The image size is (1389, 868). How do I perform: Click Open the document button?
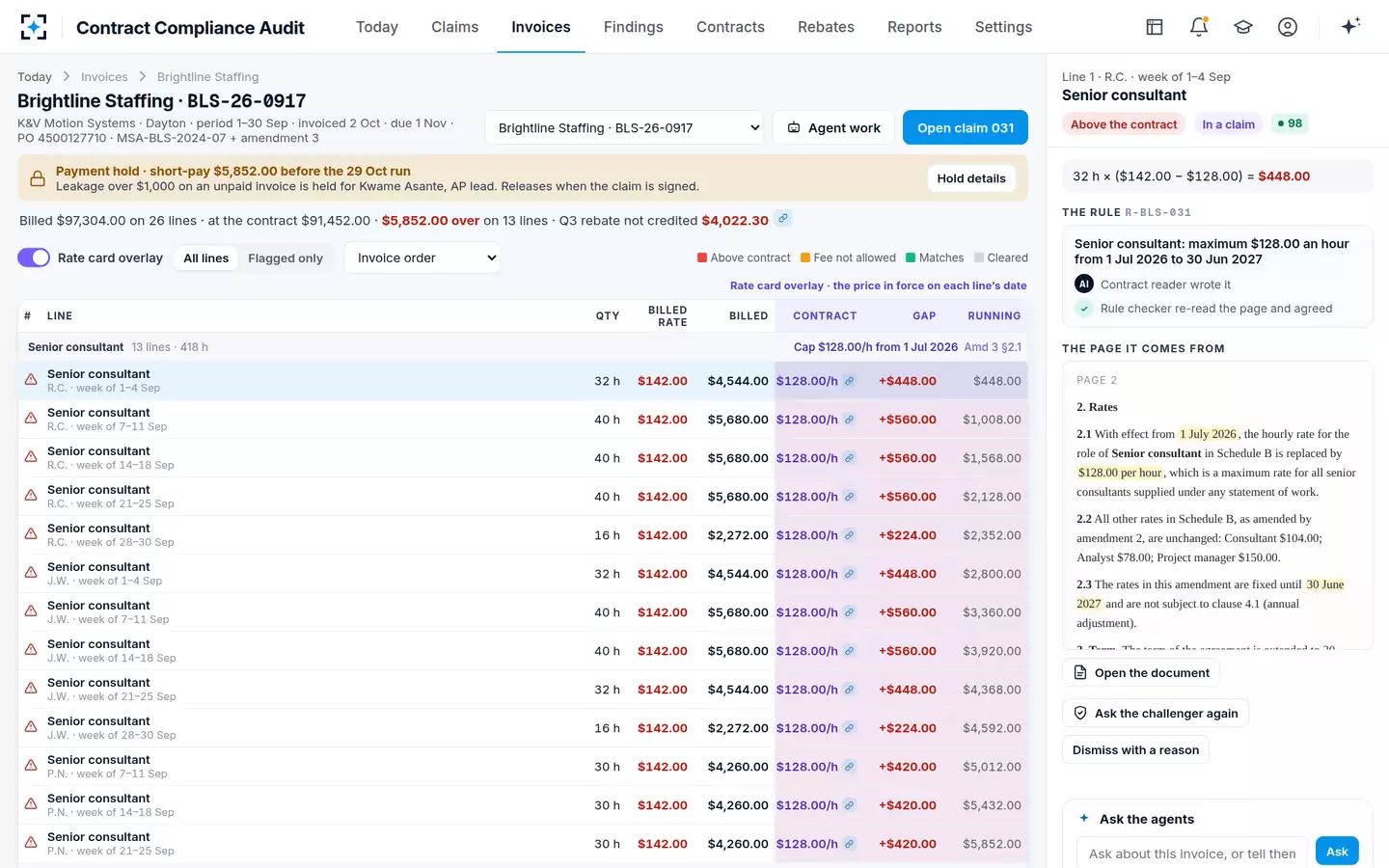pyautogui.click(x=1141, y=673)
